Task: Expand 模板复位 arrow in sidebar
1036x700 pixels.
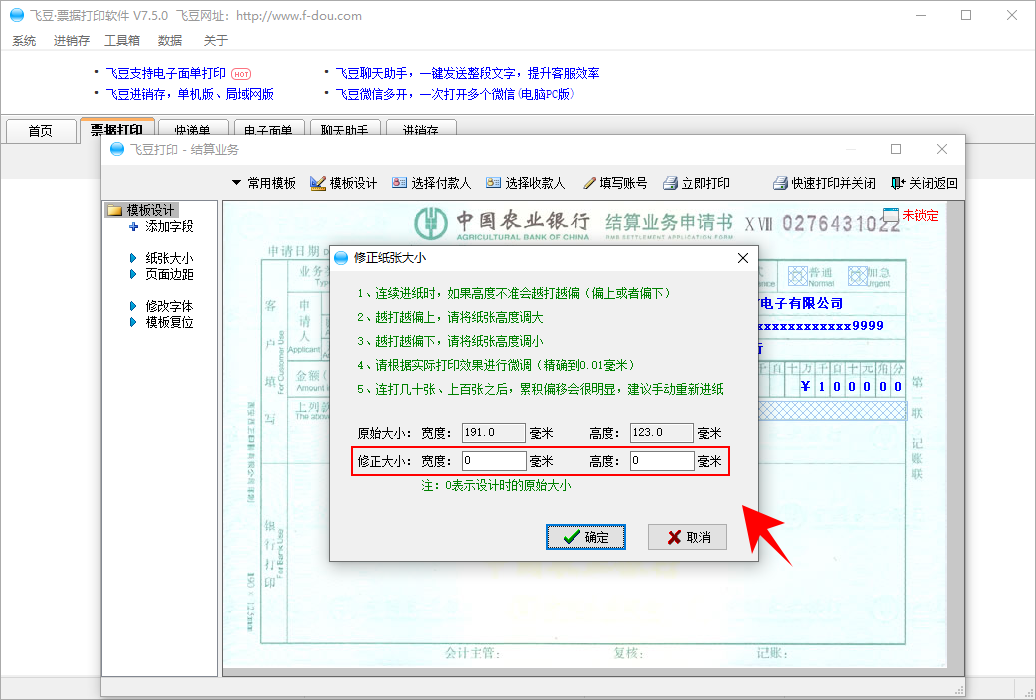Action: [133, 322]
